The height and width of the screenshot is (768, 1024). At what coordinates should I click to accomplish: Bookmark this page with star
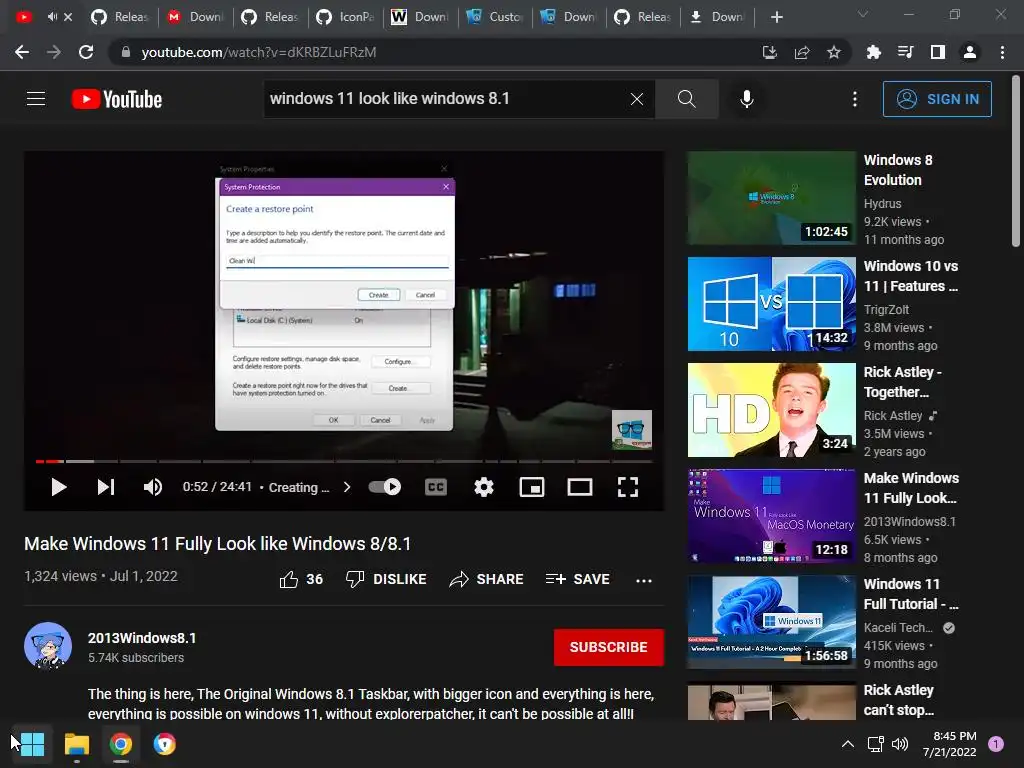[x=833, y=52]
